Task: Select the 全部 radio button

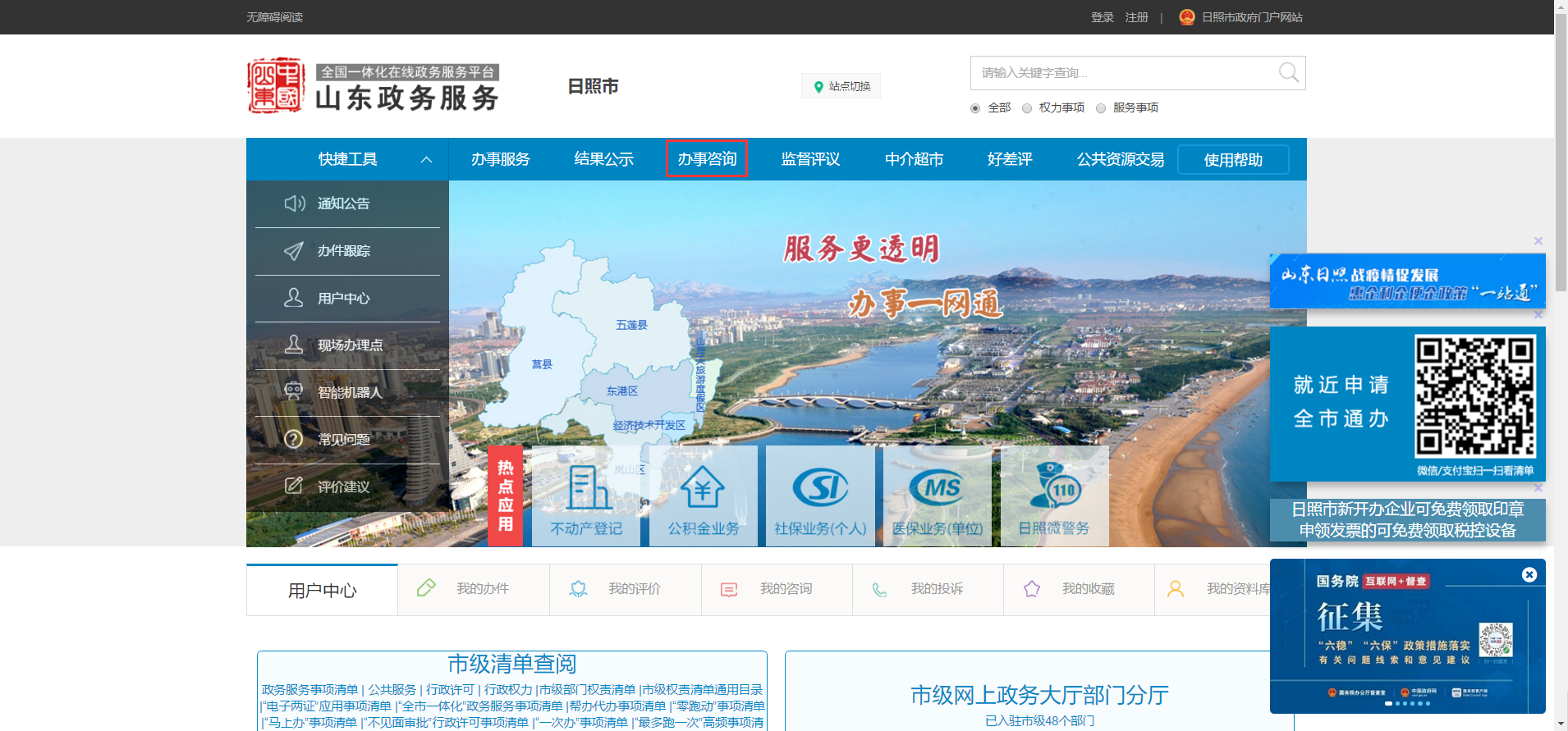Action: 975,108
